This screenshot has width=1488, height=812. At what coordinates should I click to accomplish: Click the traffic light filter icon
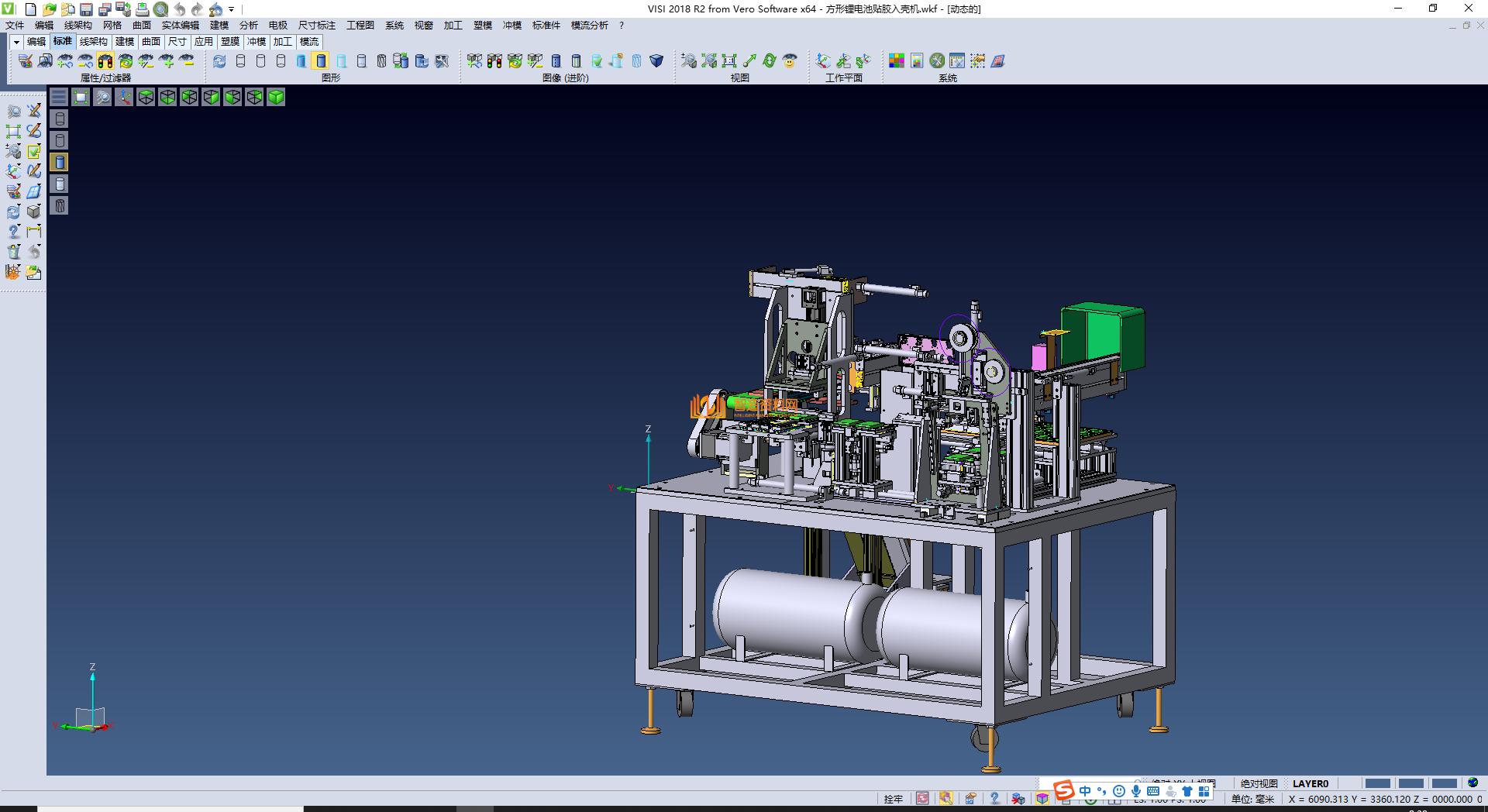105,61
